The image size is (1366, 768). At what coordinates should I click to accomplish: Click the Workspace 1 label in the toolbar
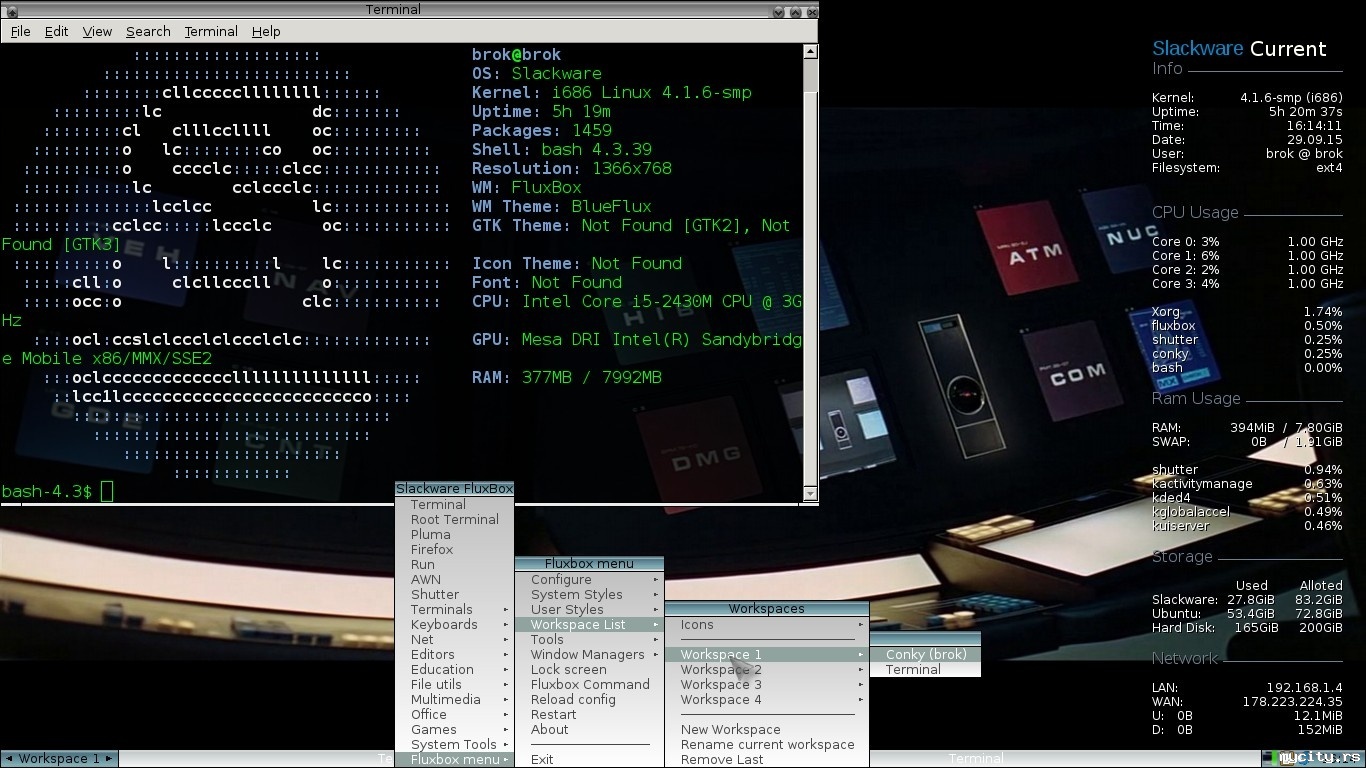pyautogui.click(x=59, y=759)
